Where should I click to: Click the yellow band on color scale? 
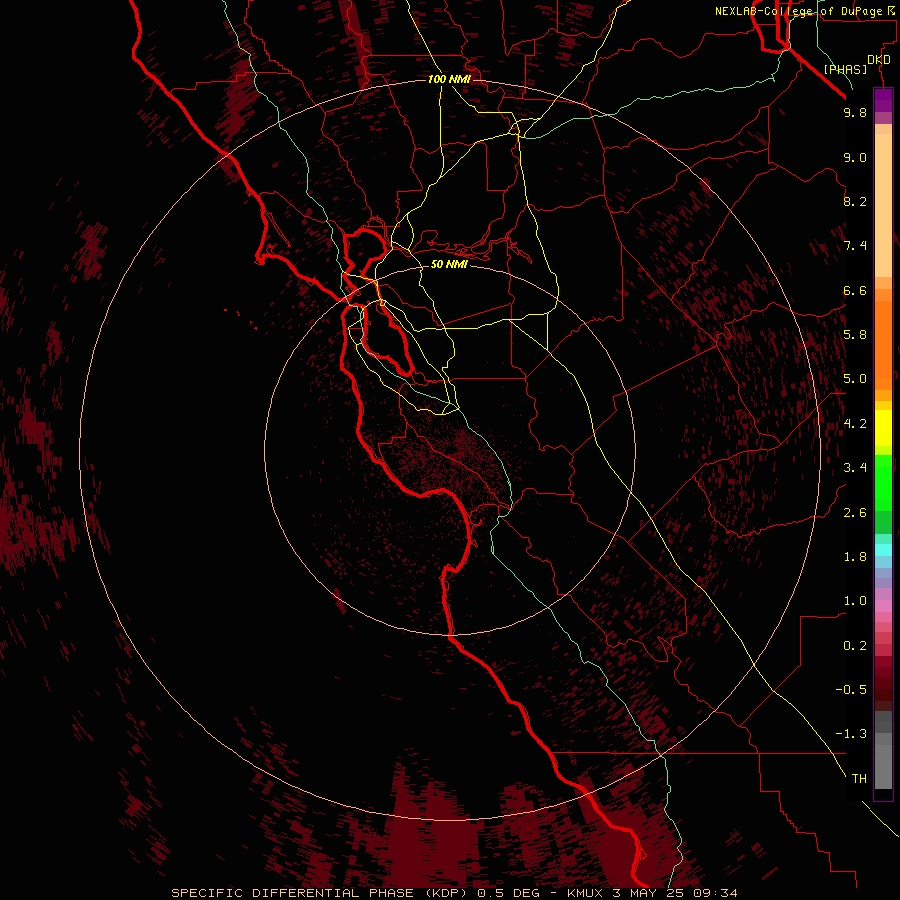tap(883, 428)
